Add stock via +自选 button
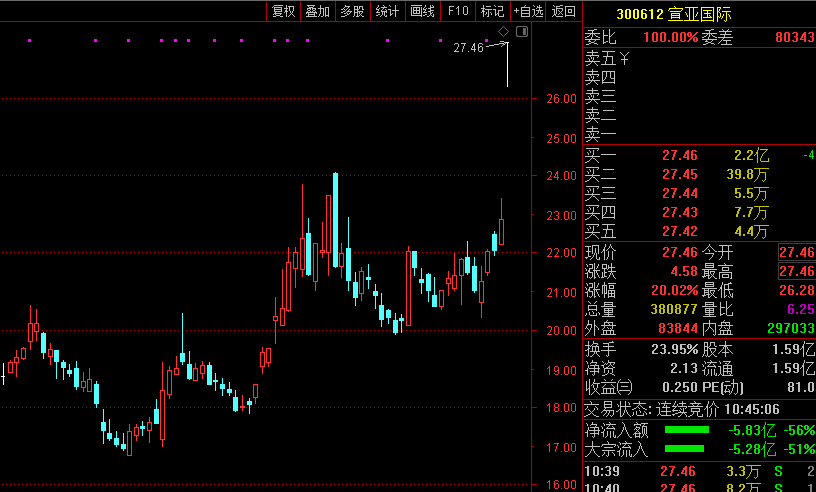816x492 pixels. pos(528,11)
